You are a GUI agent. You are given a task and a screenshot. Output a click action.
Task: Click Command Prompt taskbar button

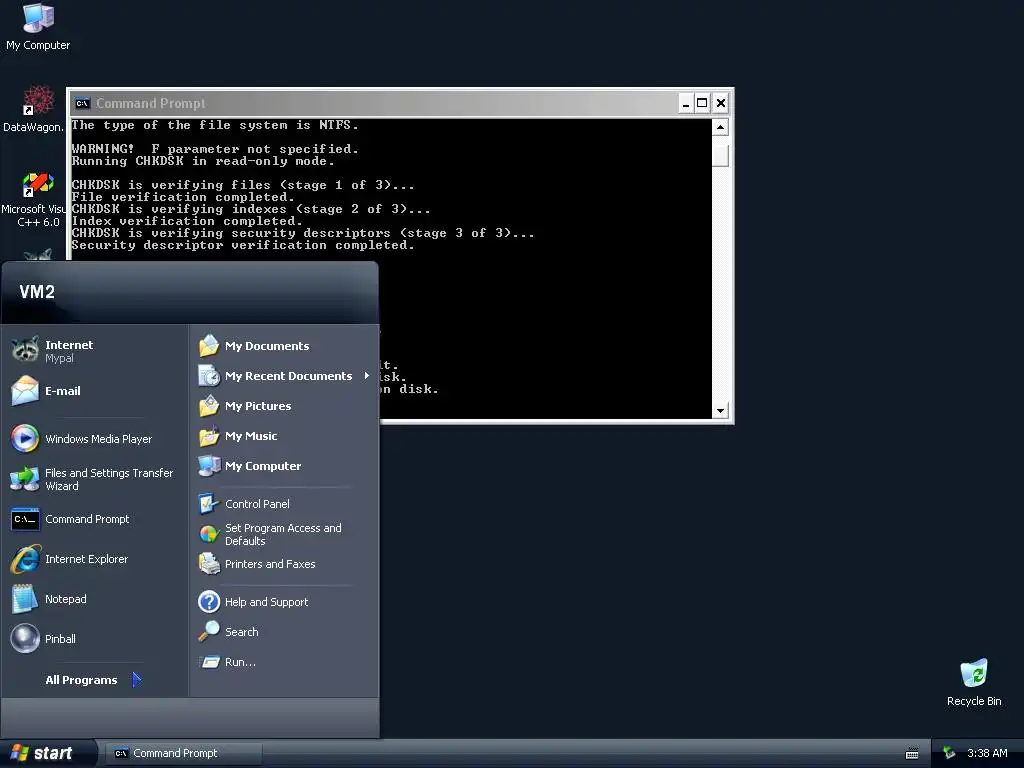[x=183, y=754]
